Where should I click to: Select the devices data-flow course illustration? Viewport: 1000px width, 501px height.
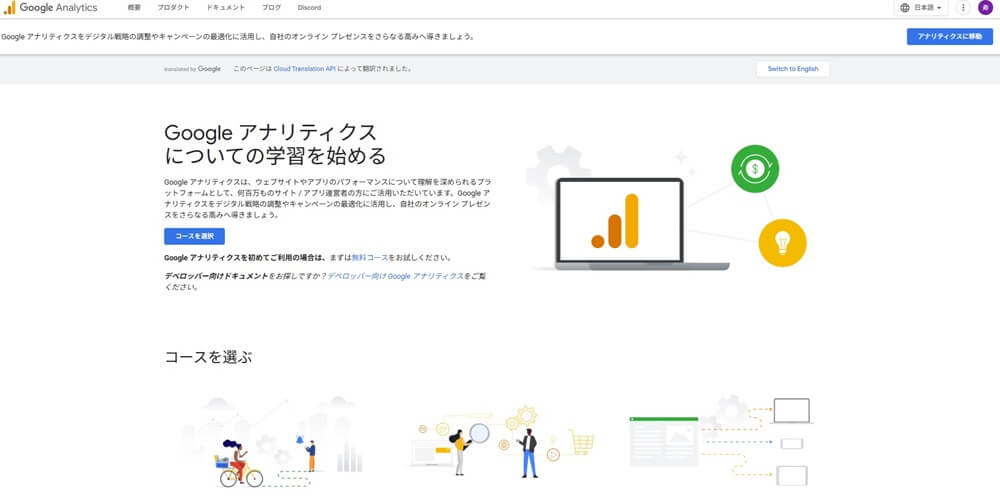click(x=721, y=441)
